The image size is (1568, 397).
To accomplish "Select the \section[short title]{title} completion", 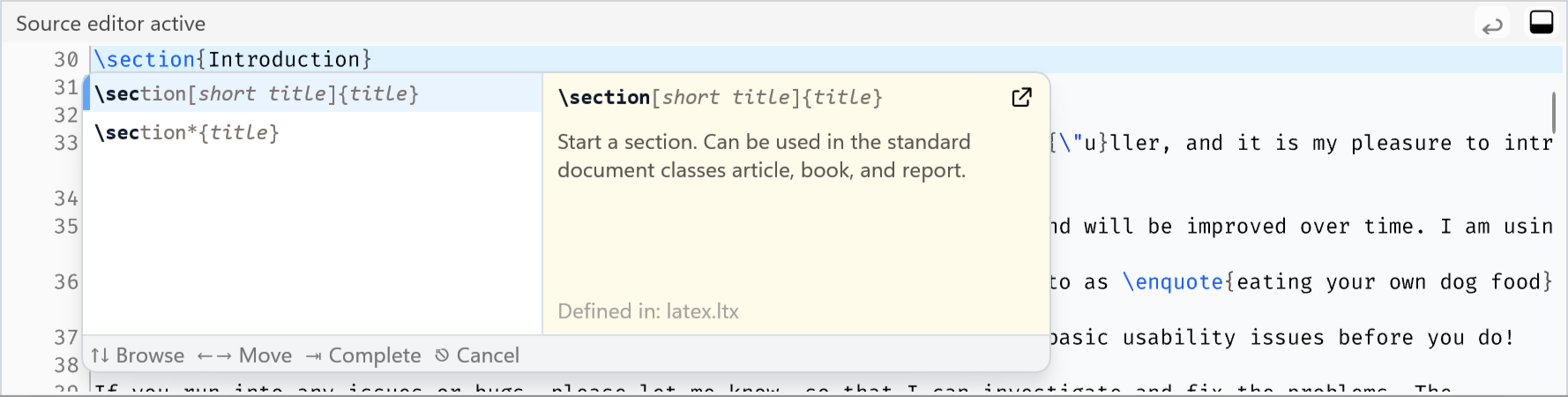I will [313, 94].
